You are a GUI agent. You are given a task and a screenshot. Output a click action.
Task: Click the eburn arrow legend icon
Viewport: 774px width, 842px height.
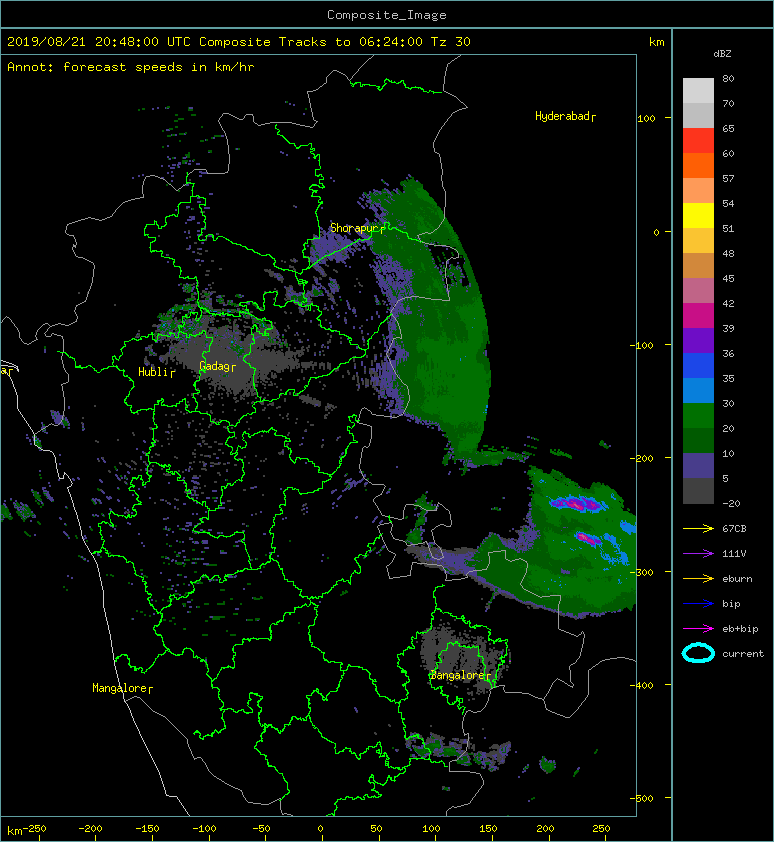[x=698, y=578]
